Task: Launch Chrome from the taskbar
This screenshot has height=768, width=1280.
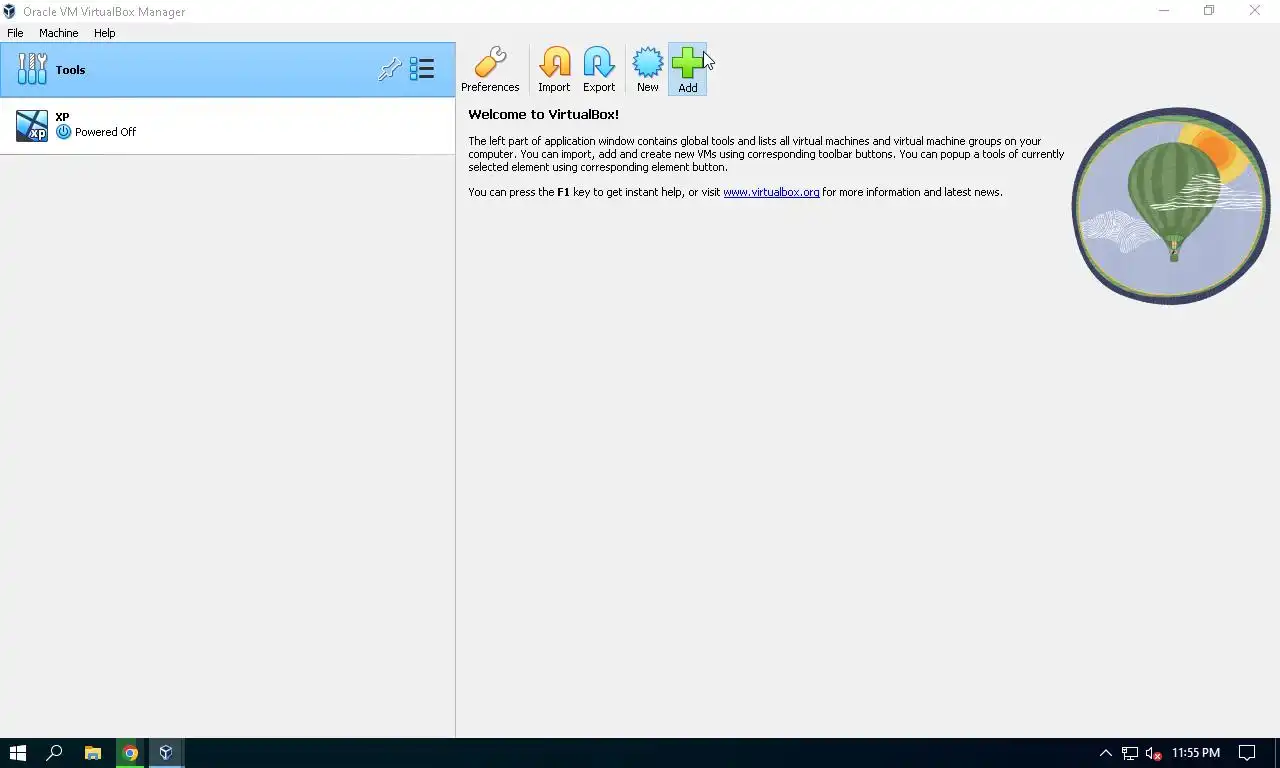Action: click(130, 753)
